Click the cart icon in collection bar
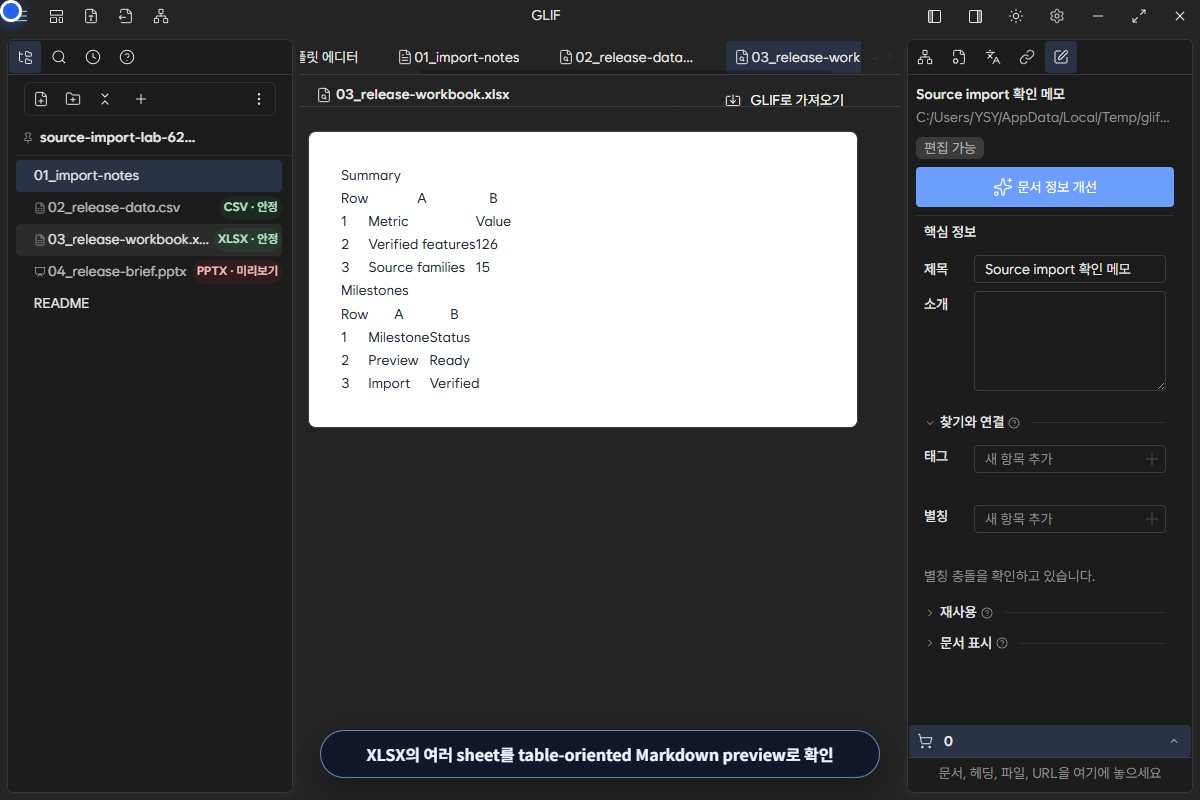This screenshot has height=800, width=1200. tap(925, 741)
